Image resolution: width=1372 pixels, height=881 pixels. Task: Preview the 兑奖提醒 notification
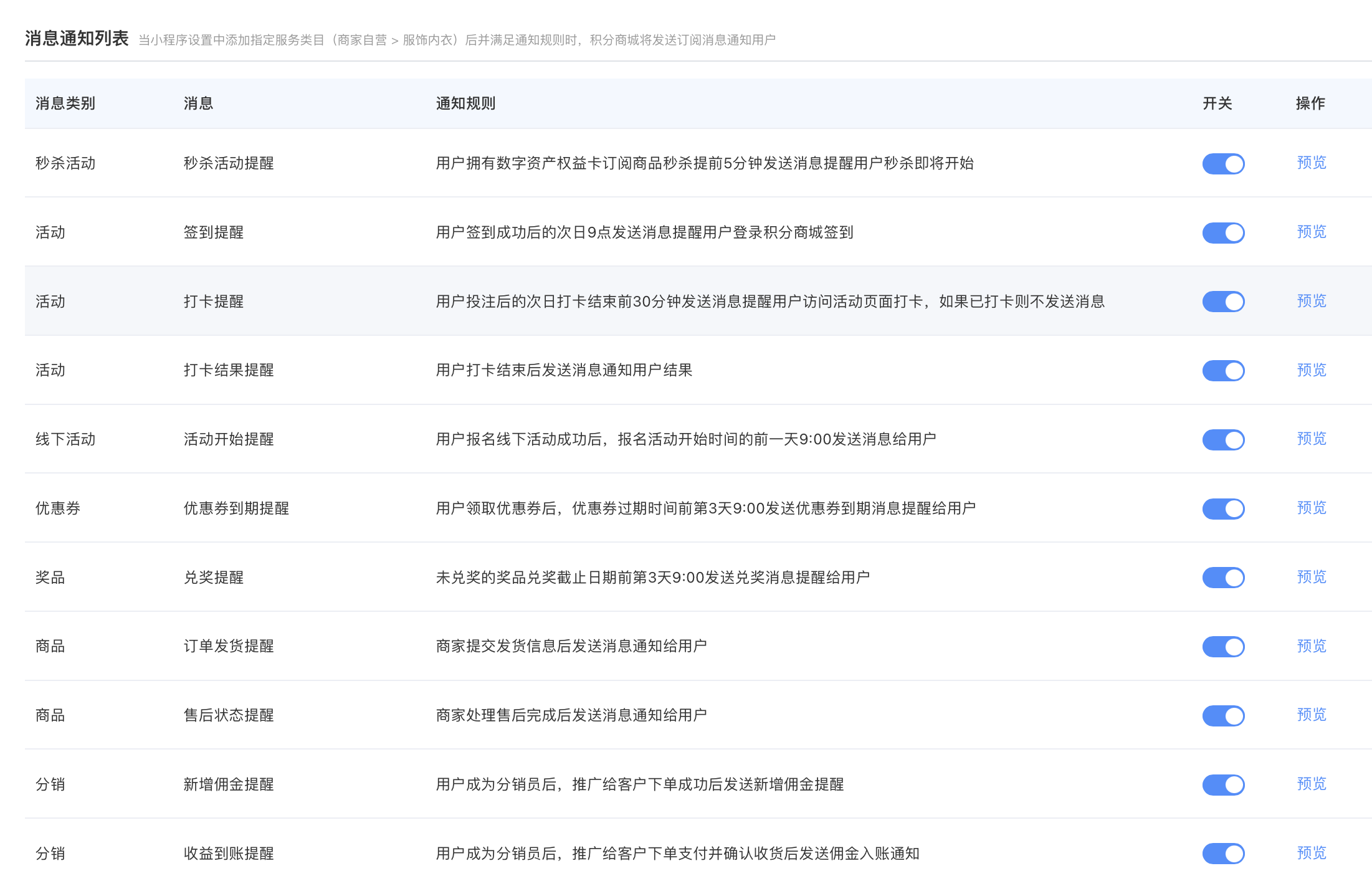click(1312, 577)
